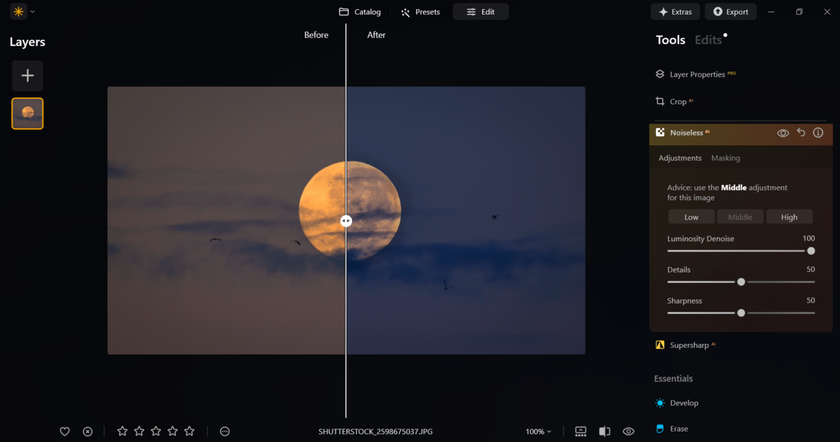Click the color label circle icon
840x442 pixels.
224,431
